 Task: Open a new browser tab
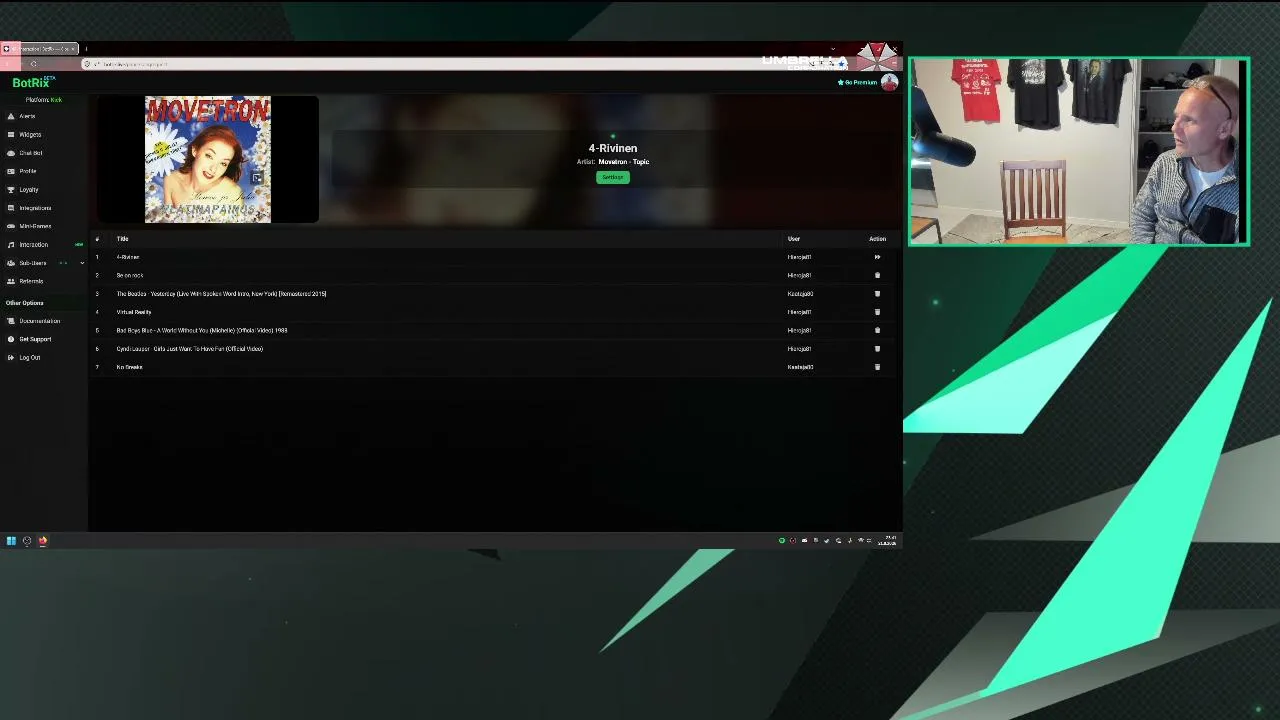coord(86,48)
